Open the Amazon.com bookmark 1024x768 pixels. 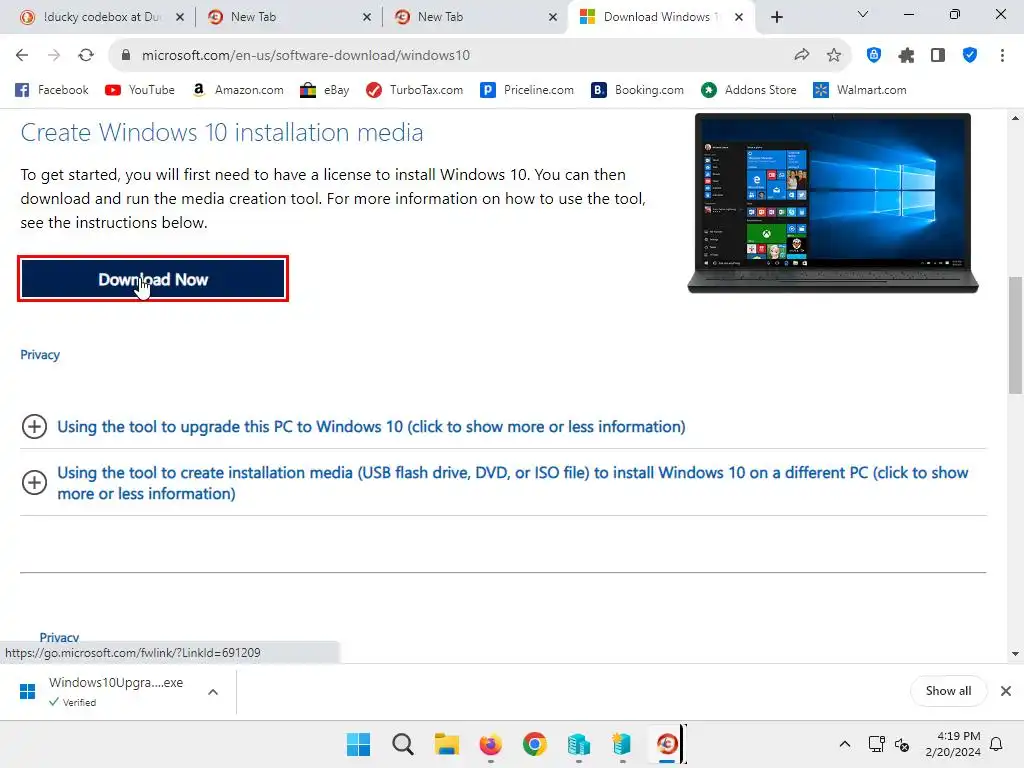tap(238, 90)
